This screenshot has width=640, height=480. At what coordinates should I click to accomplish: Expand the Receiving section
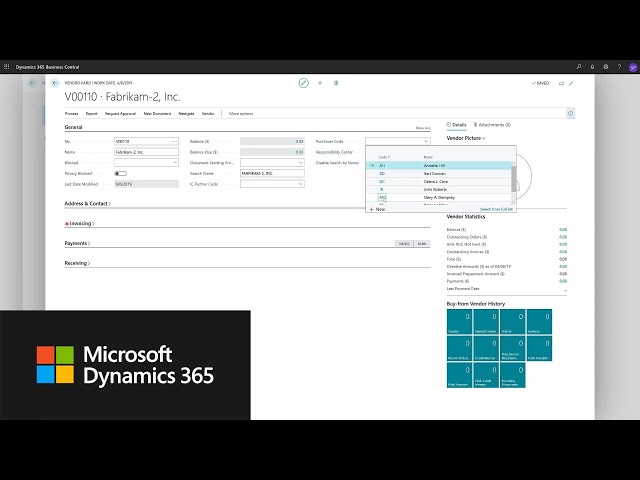77,263
